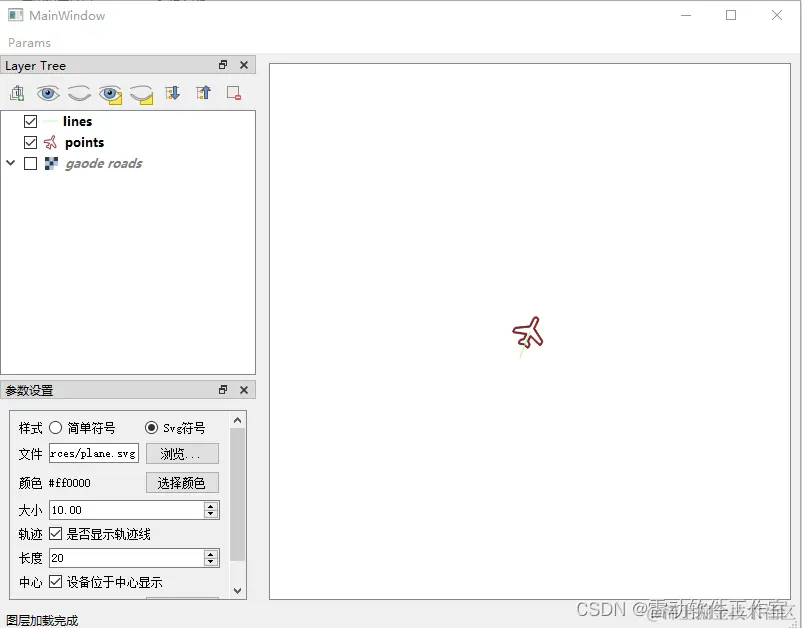The image size is (802, 628).
Task: Click the Hide Selected Layers icon
Action: 141,92
